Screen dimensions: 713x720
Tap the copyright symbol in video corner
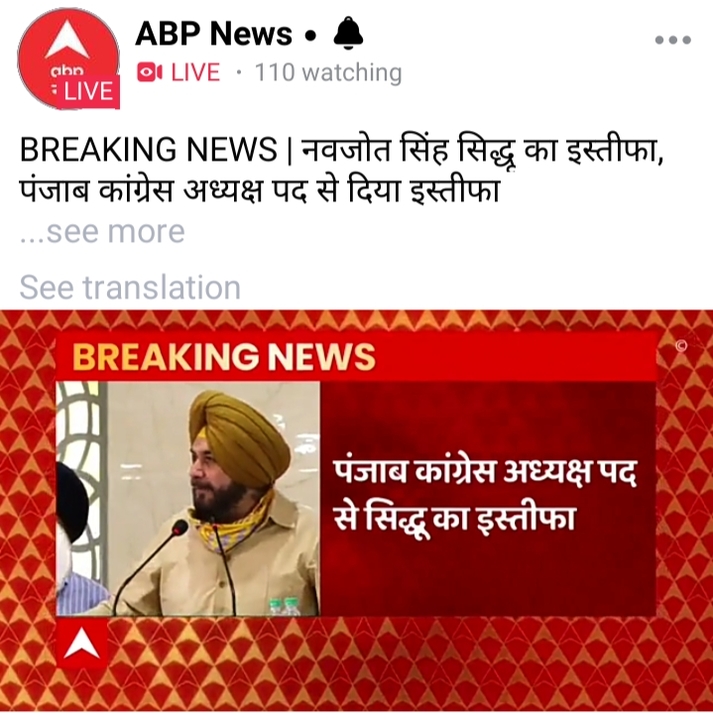[681, 346]
